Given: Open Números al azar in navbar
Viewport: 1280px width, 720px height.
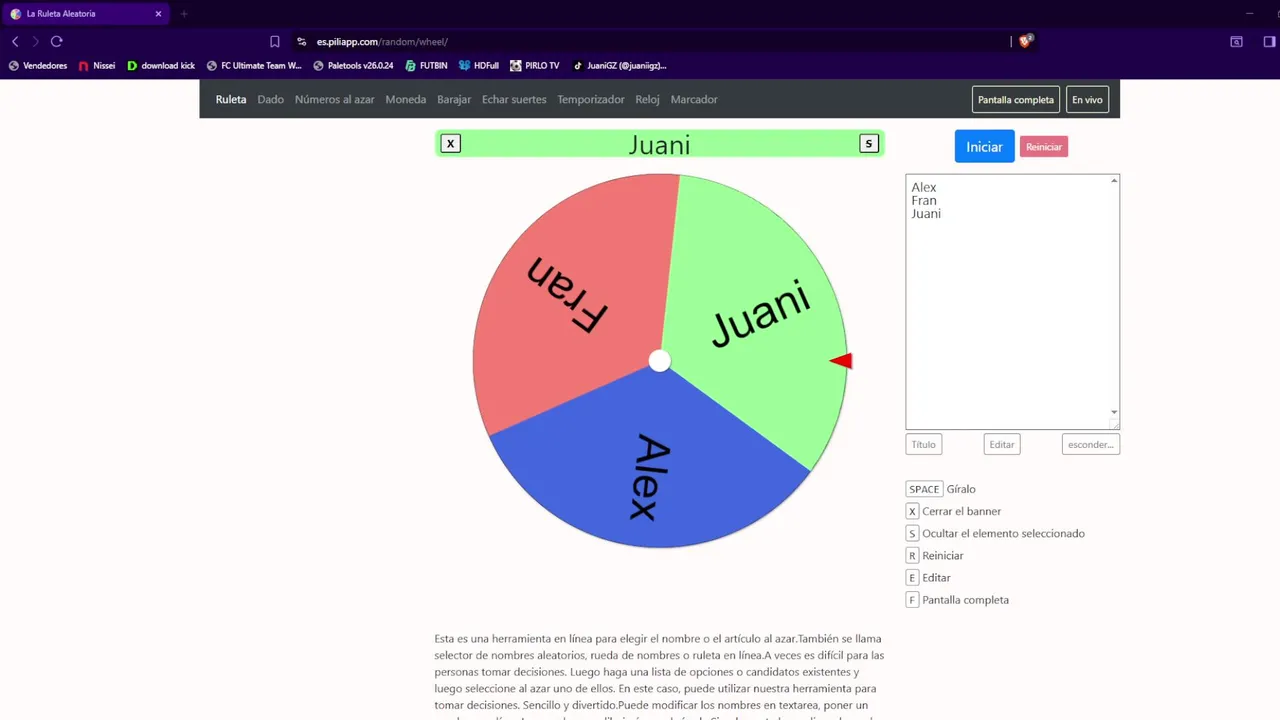Looking at the screenshot, I should point(335,99).
